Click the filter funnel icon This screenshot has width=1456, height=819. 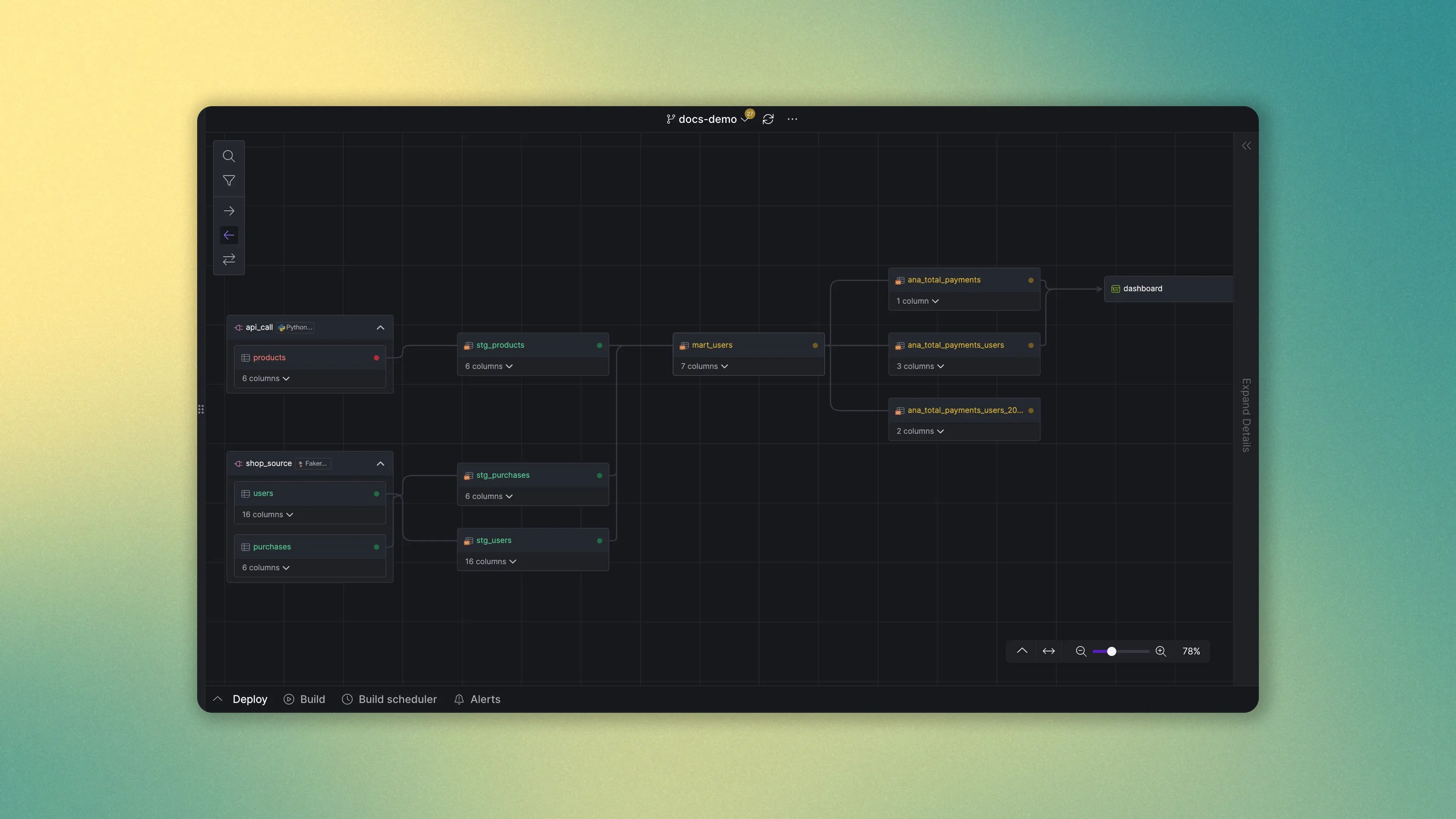[x=228, y=181]
